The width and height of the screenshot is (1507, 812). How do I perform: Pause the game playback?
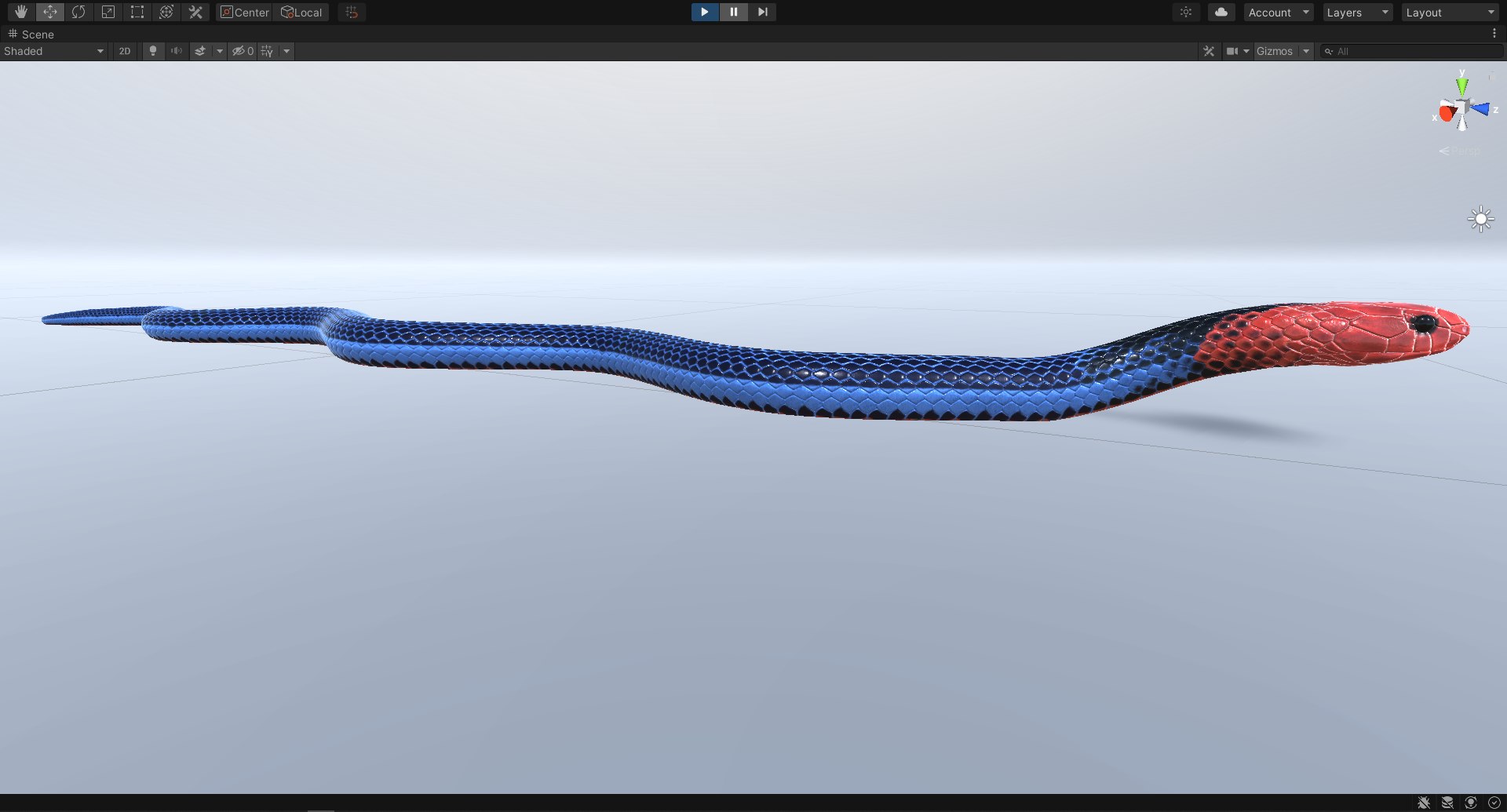coord(733,12)
